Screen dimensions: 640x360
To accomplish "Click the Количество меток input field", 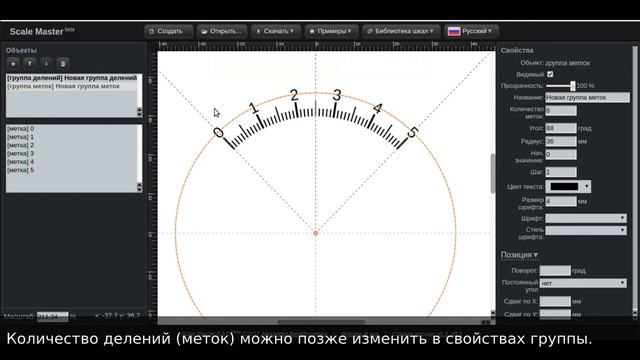I will pos(561,111).
